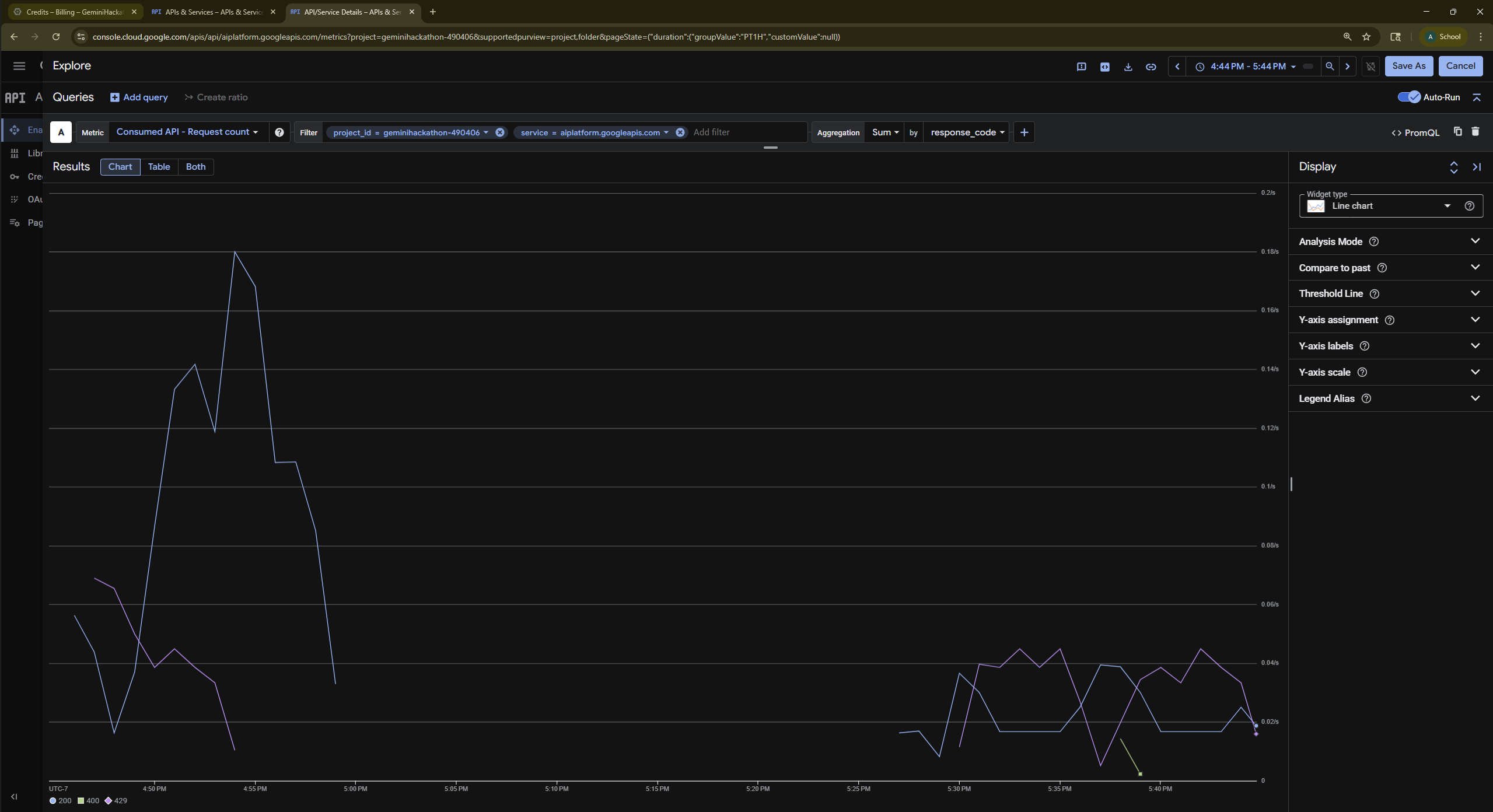Duplicate query A with copy icon
Image resolution: width=1493 pixels, height=812 pixels.
[1457, 132]
